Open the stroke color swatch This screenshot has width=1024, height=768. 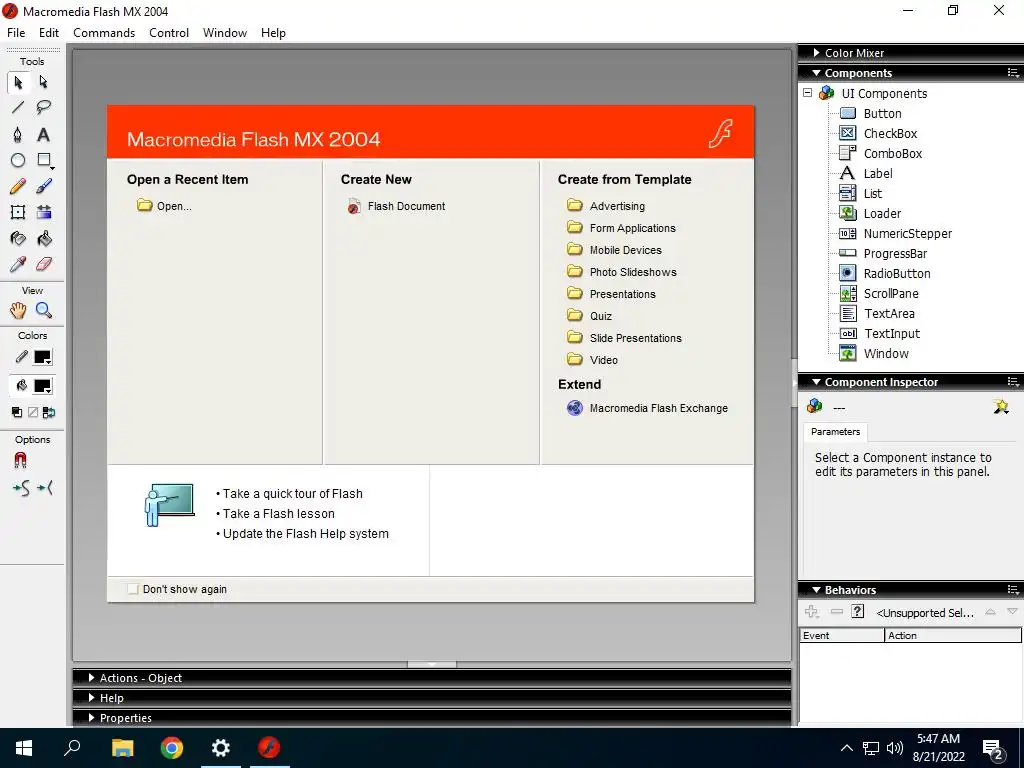(x=43, y=357)
